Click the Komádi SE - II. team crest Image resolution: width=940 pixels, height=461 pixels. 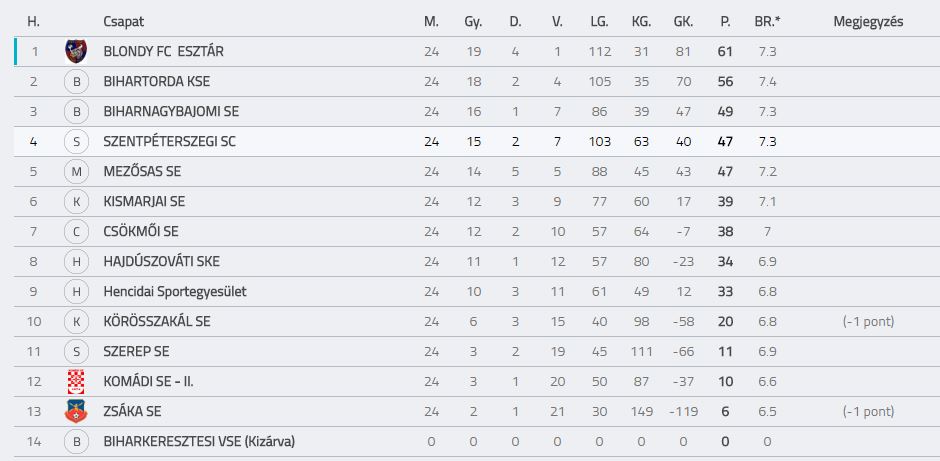click(76, 382)
